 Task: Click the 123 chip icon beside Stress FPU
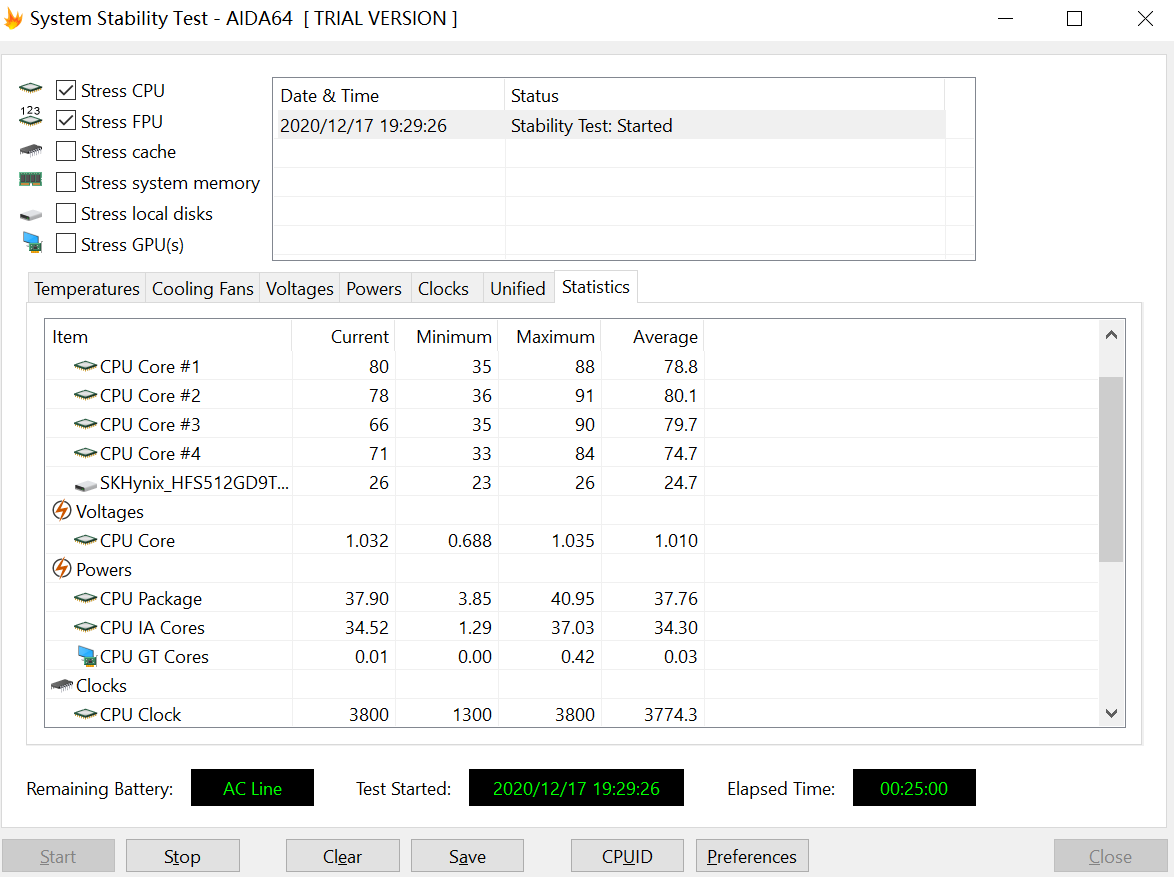click(31, 116)
